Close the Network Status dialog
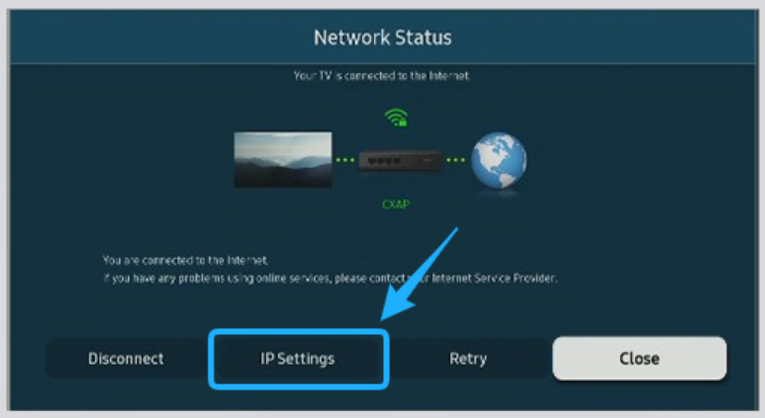 (639, 358)
